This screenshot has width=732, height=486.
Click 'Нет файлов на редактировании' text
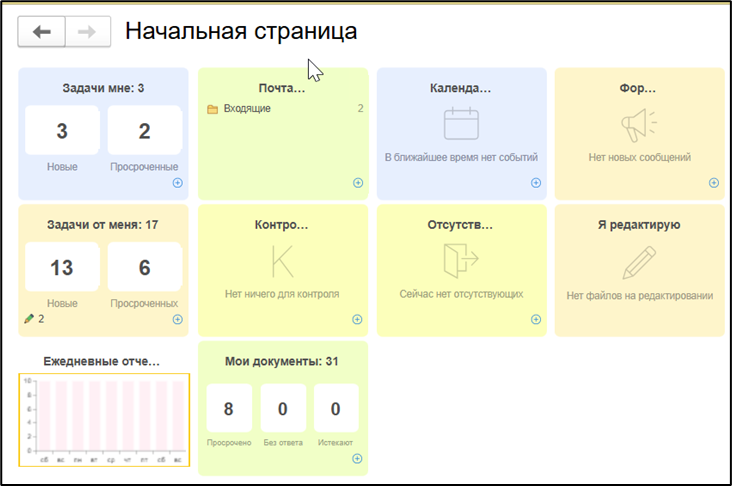coord(640,296)
